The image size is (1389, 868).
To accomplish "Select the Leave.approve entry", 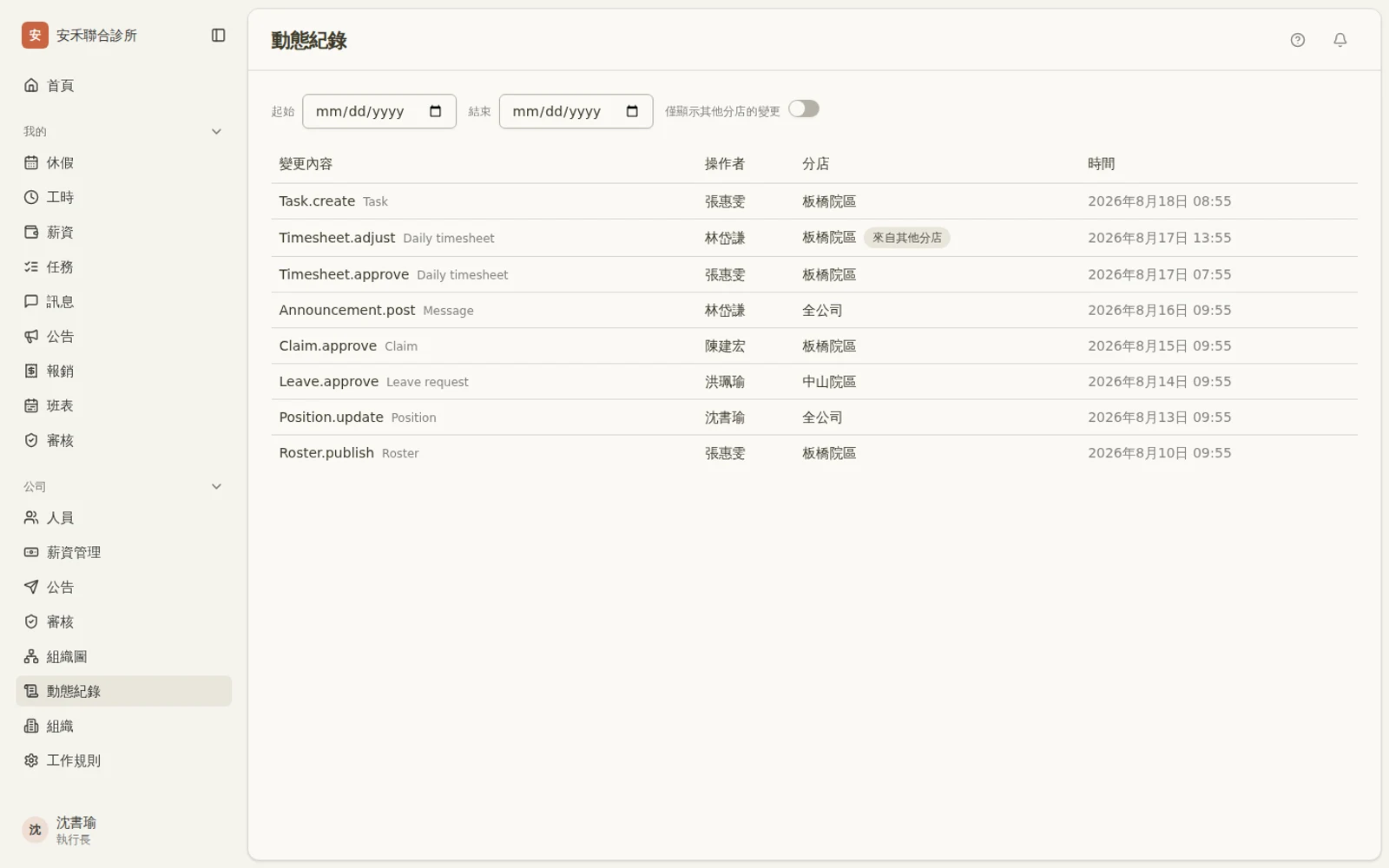I will pyautogui.click(x=814, y=382).
